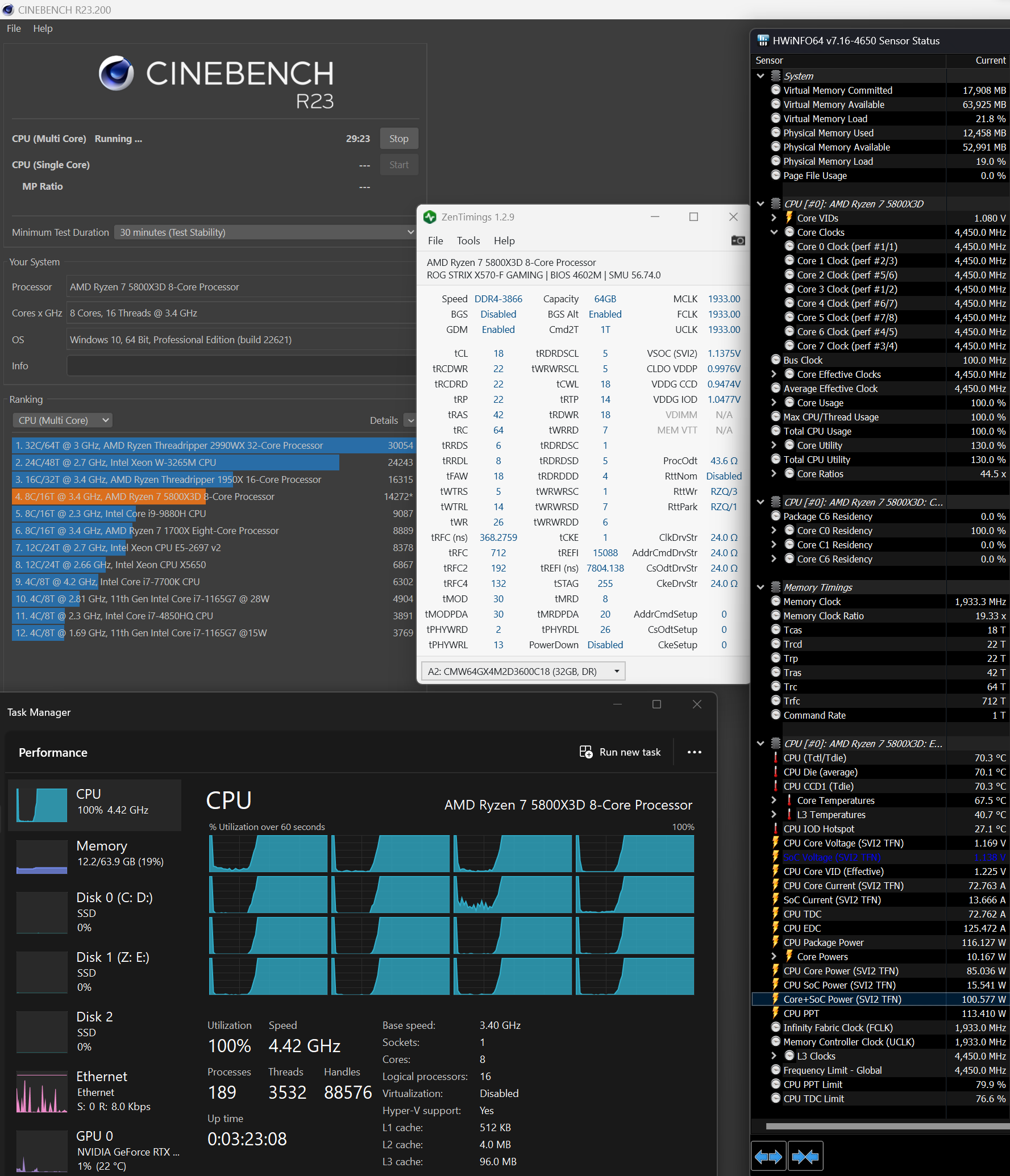Click Run new task icon in Task Manager
The width and height of the screenshot is (1010, 1176).
[x=586, y=752]
